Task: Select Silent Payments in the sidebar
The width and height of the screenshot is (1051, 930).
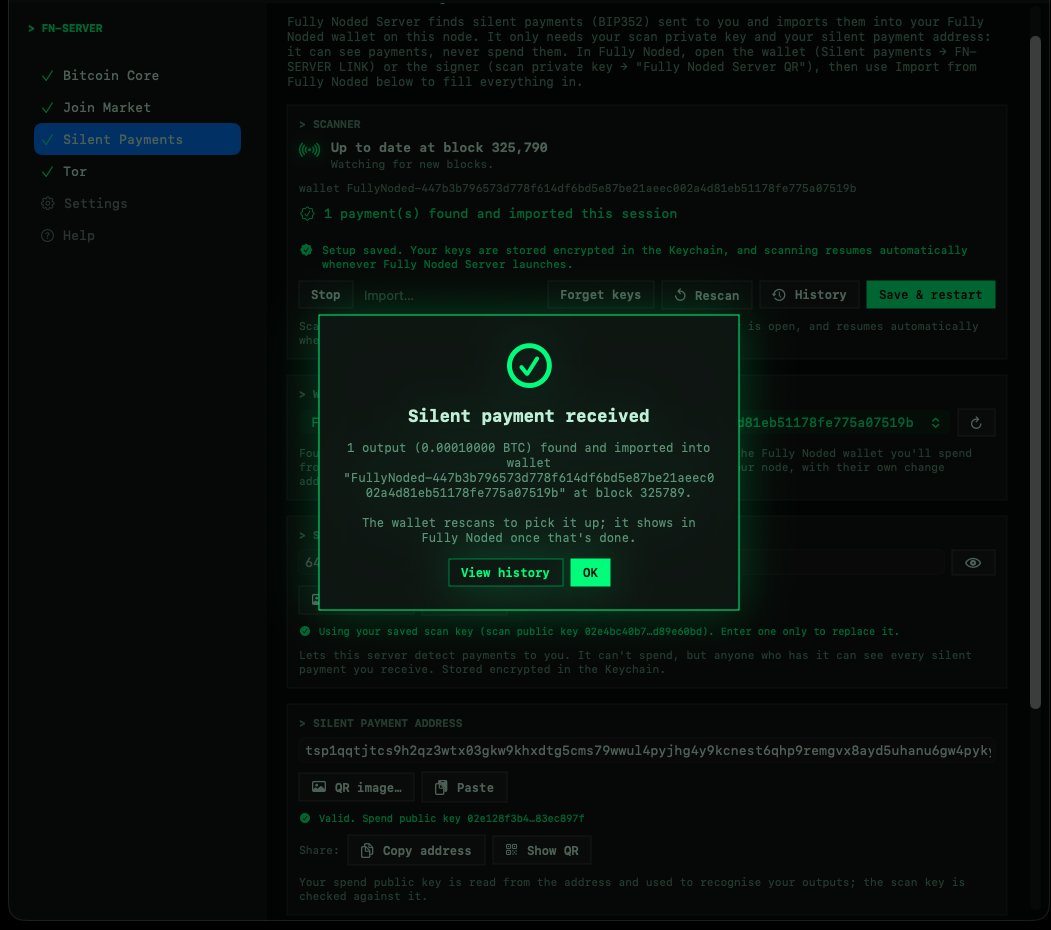Action: tap(137, 139)
